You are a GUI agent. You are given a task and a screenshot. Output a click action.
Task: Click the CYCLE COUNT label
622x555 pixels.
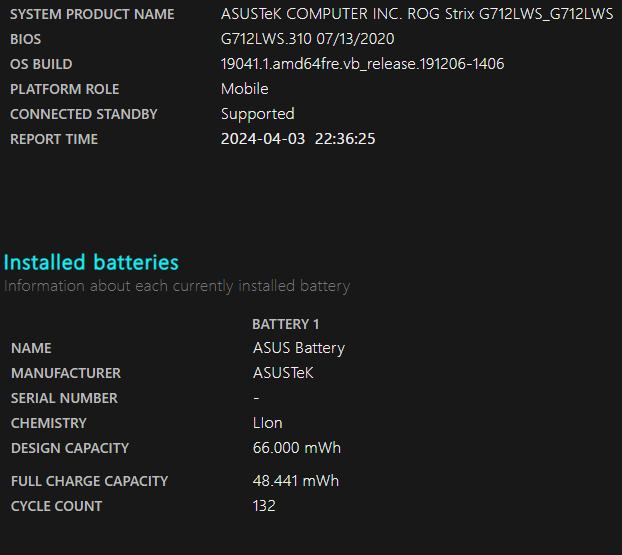(56, 506)
